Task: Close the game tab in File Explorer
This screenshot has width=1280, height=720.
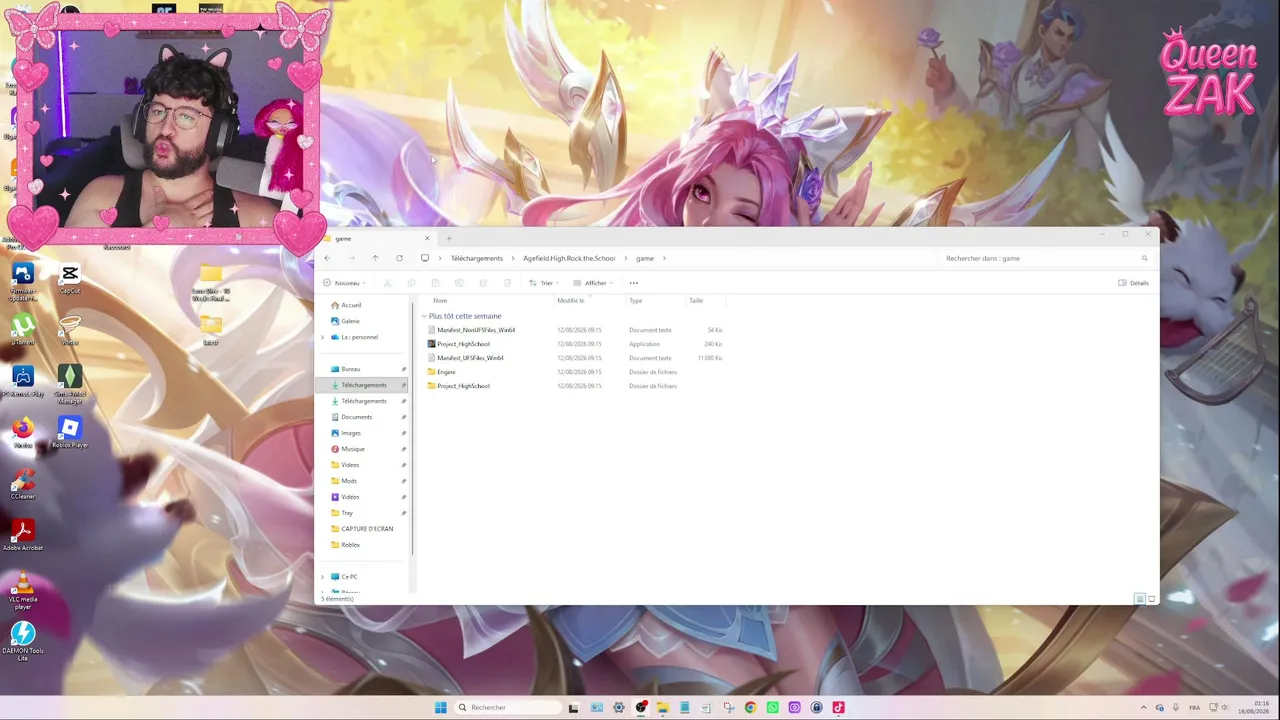Action: pyautogui.click(x=427, y=238)
